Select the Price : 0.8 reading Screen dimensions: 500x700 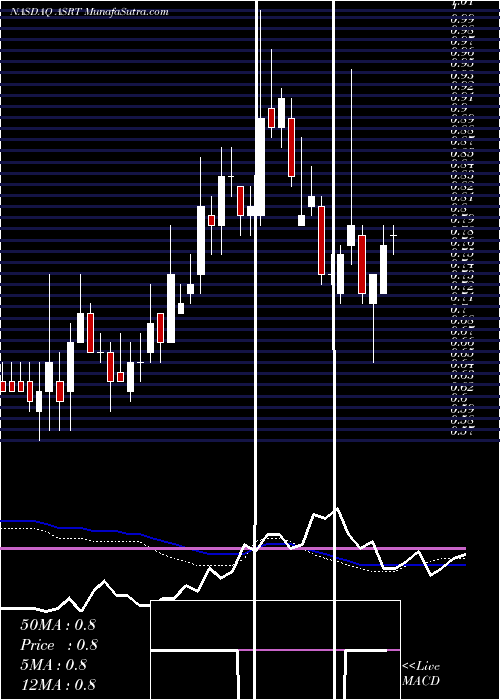59,645
